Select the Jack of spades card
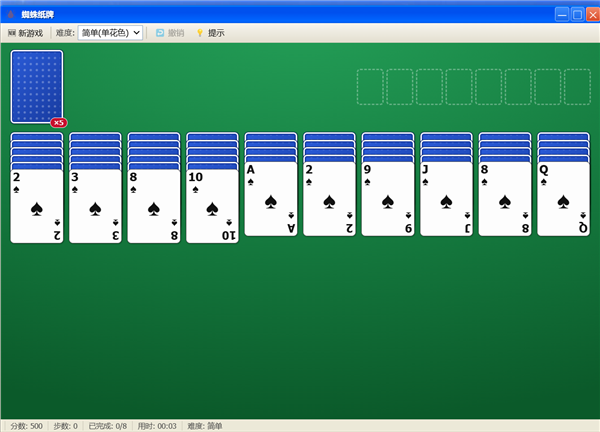The height and width of the screenshot is (432, 600). point(447,199)
